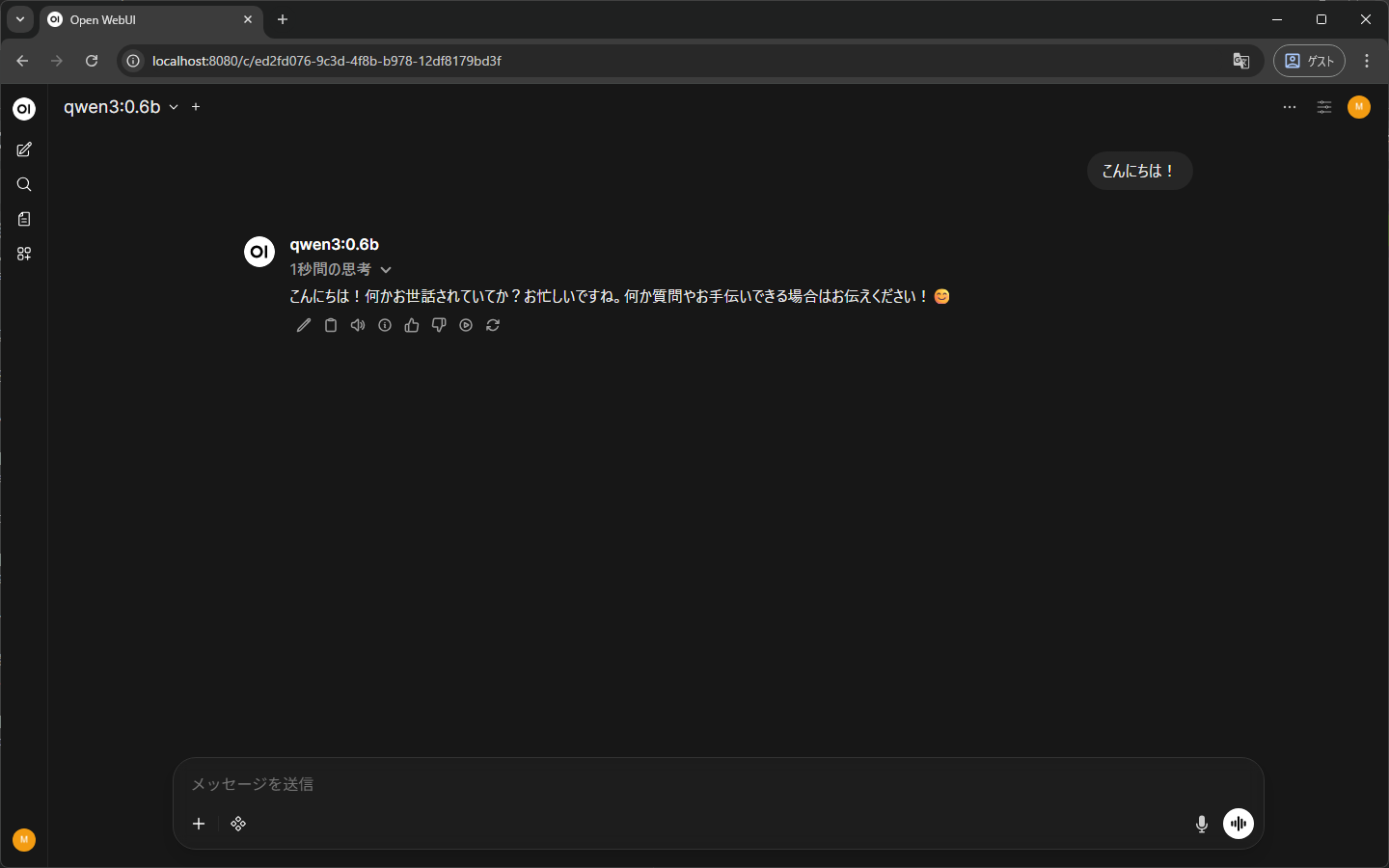The height and width of the screenshot is (868, 1389).
Task: Continue the response with play-circle icon
Action: (466, 326)
